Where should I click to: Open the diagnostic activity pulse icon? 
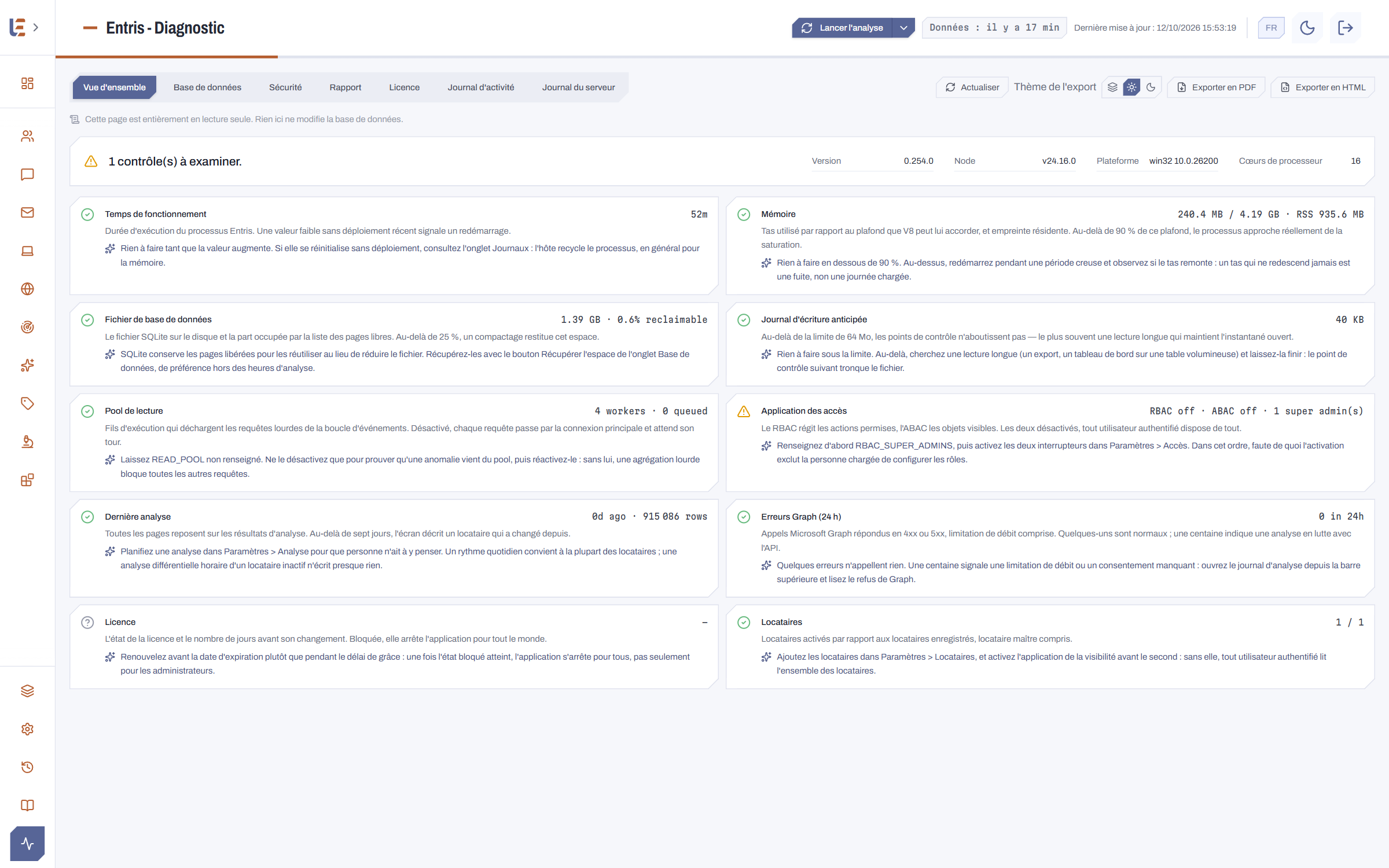point(27,844)
